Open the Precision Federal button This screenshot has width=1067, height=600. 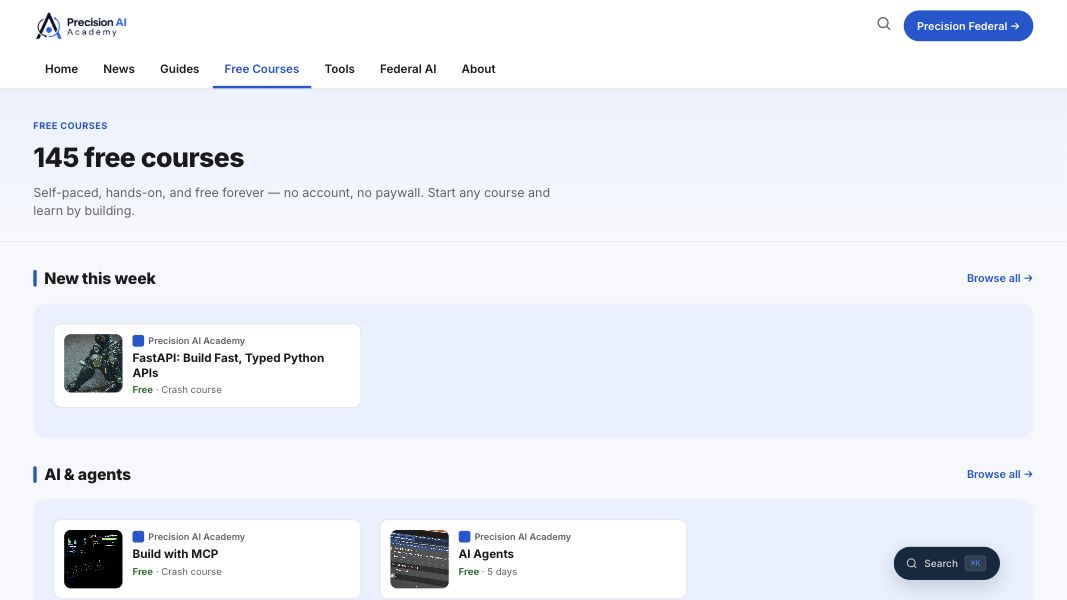[x=968, y=26]
